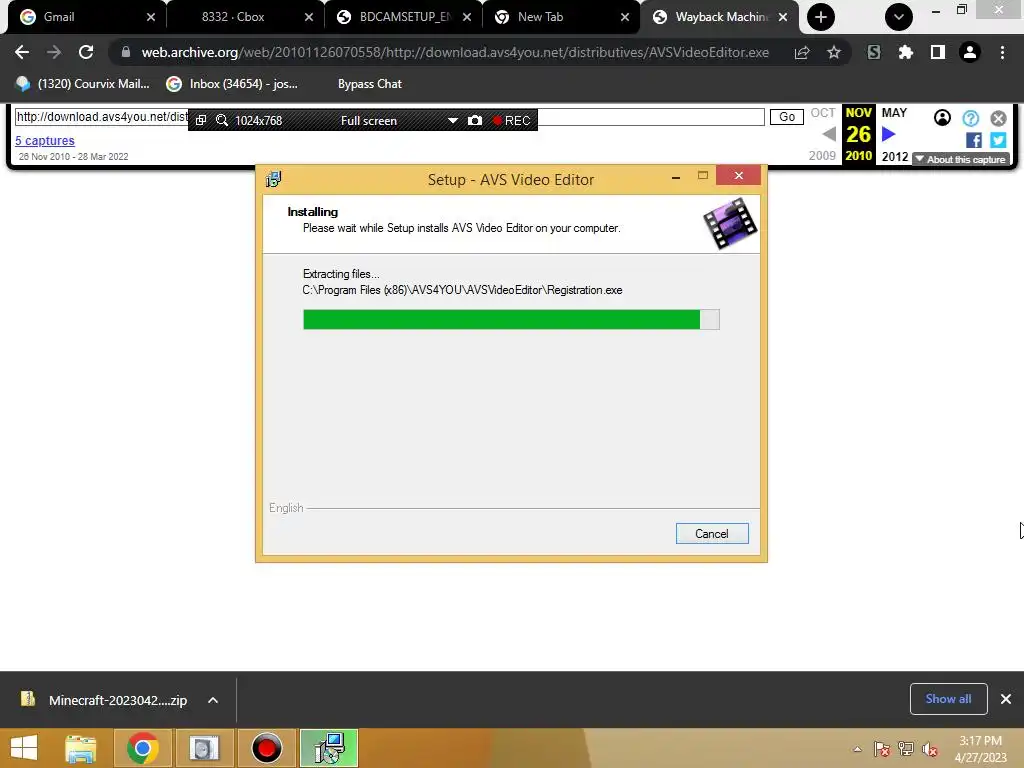Click the recorder window-select icon
The height and width of the screenshot is (768, 1024).
(x=201, y=120)
